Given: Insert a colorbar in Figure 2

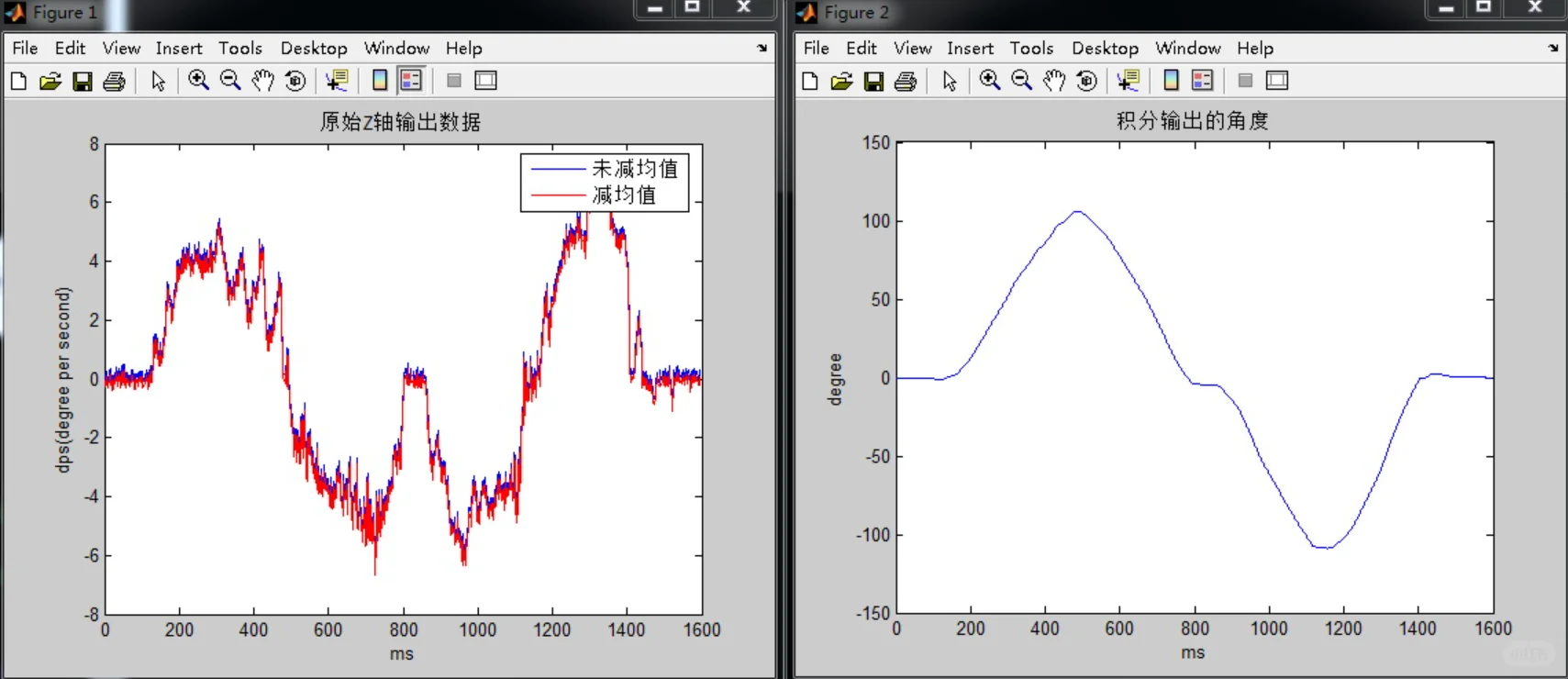Looking at the screenshot, I should 1171,81.
